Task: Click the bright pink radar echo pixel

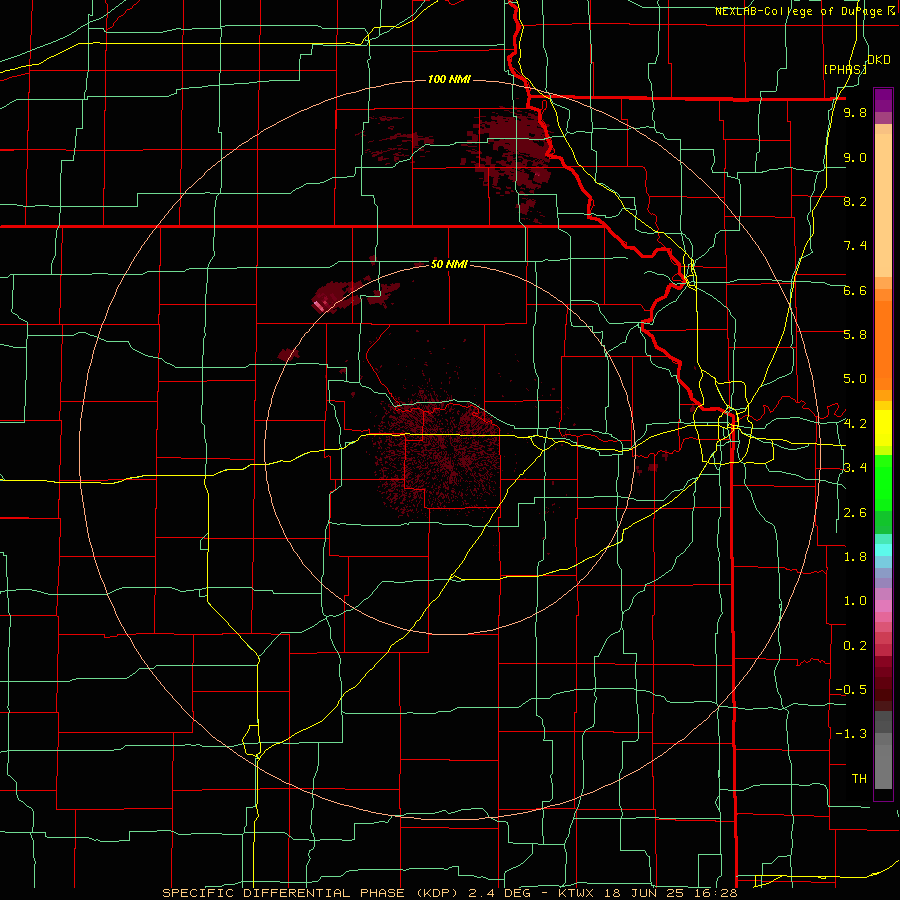Action: tap(319, 305)
